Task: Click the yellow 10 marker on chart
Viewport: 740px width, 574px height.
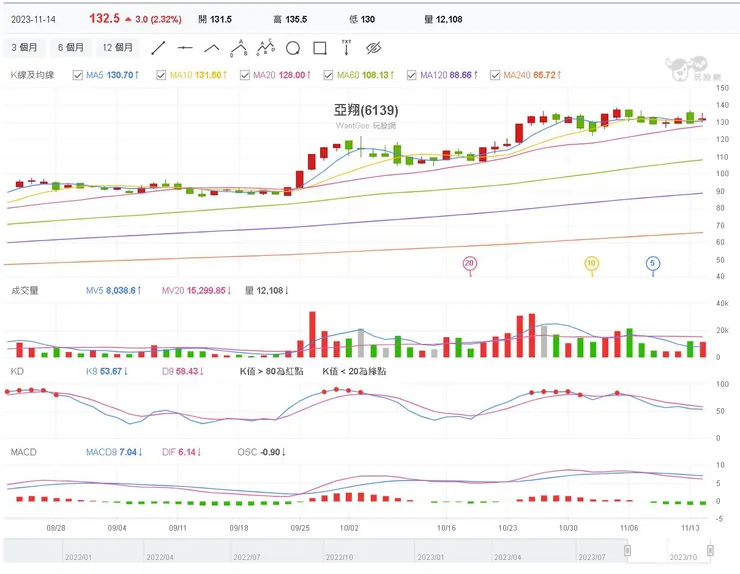Action: tap(591, 263)
